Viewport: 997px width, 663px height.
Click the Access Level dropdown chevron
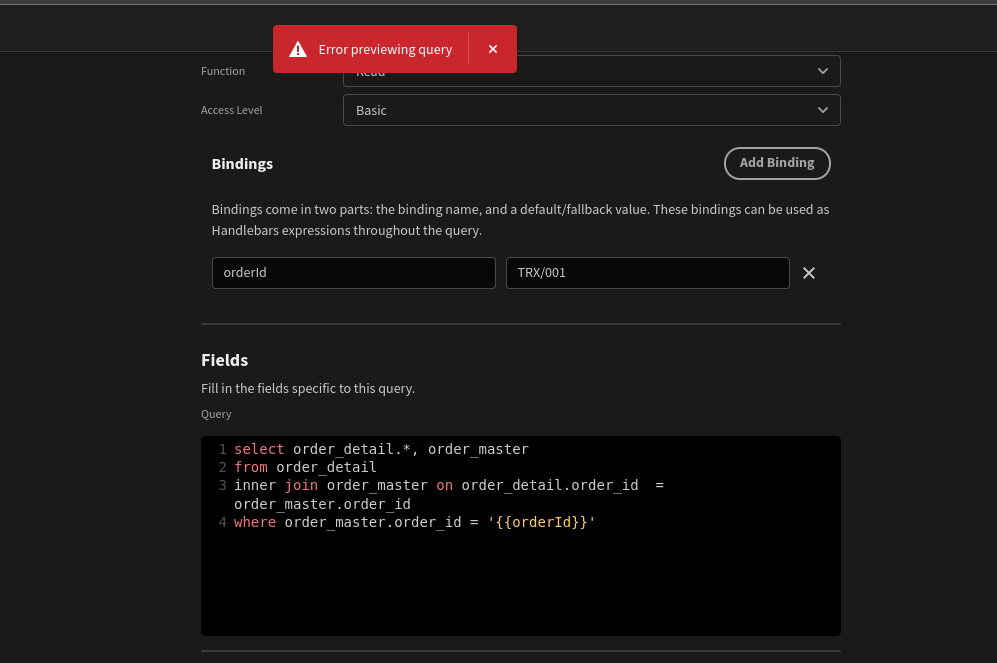pyautogui.click(x=822, y=110)
